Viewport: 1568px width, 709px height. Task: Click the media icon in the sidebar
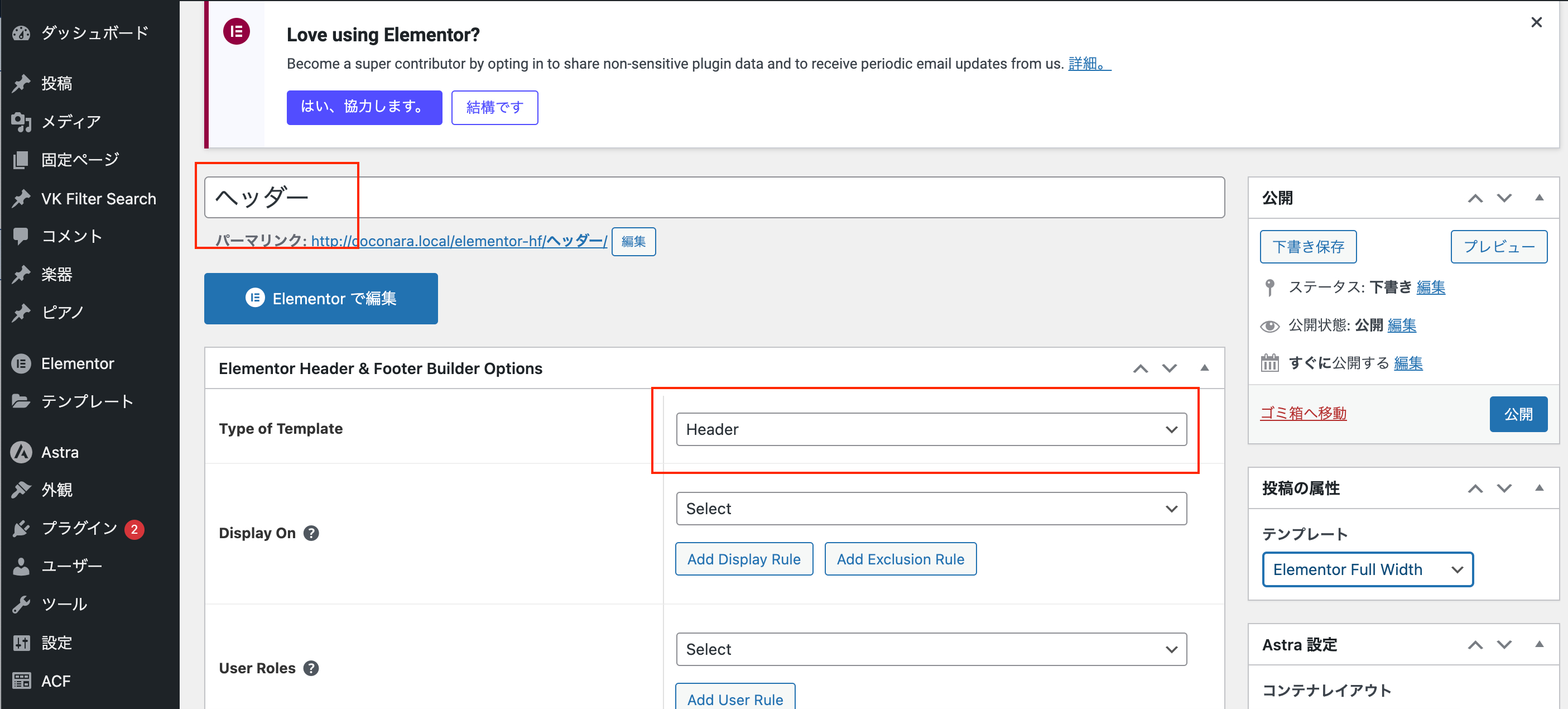(x=21, y=122)
